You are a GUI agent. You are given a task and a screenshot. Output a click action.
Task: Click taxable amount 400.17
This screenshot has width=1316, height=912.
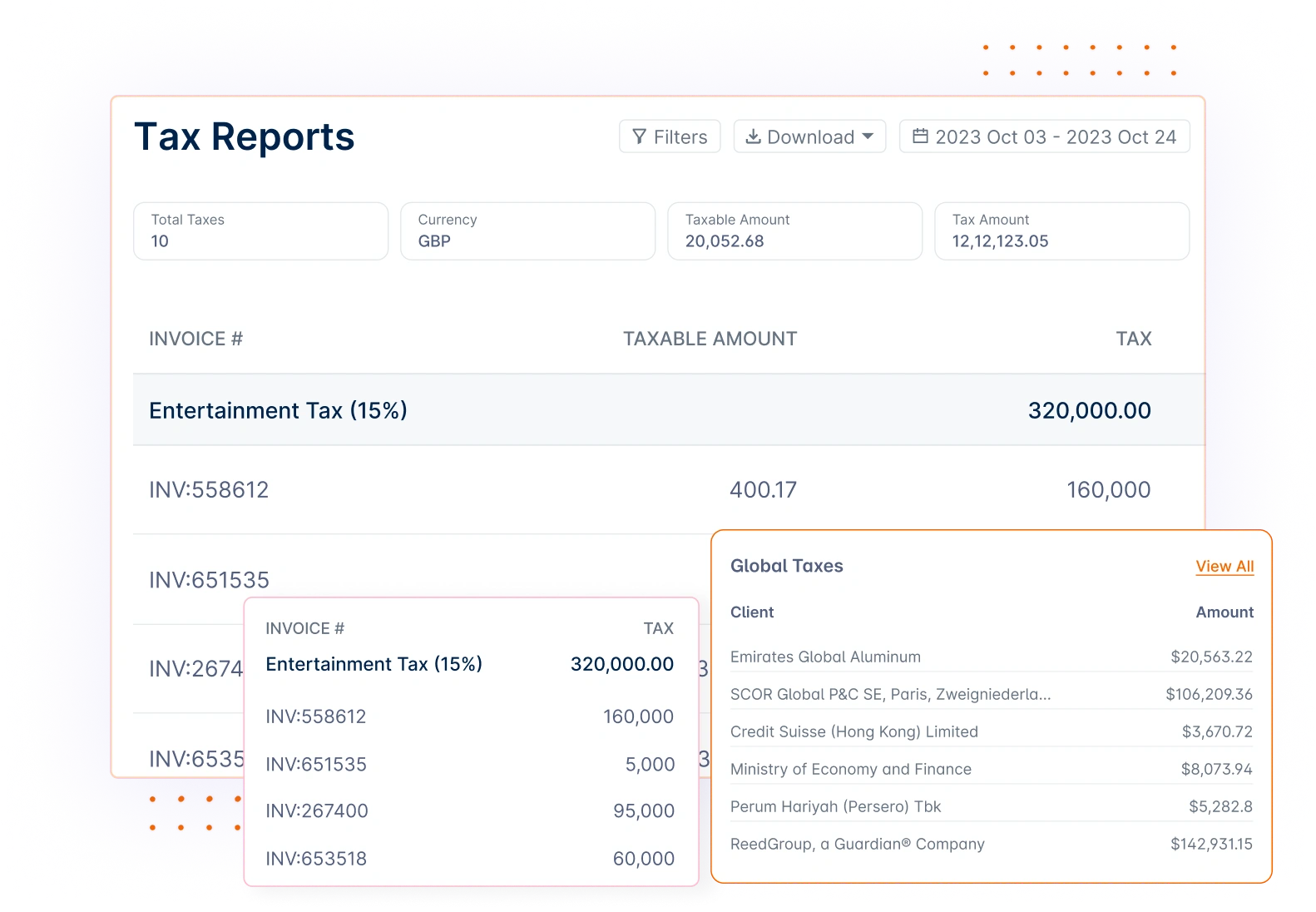point(763,490)
